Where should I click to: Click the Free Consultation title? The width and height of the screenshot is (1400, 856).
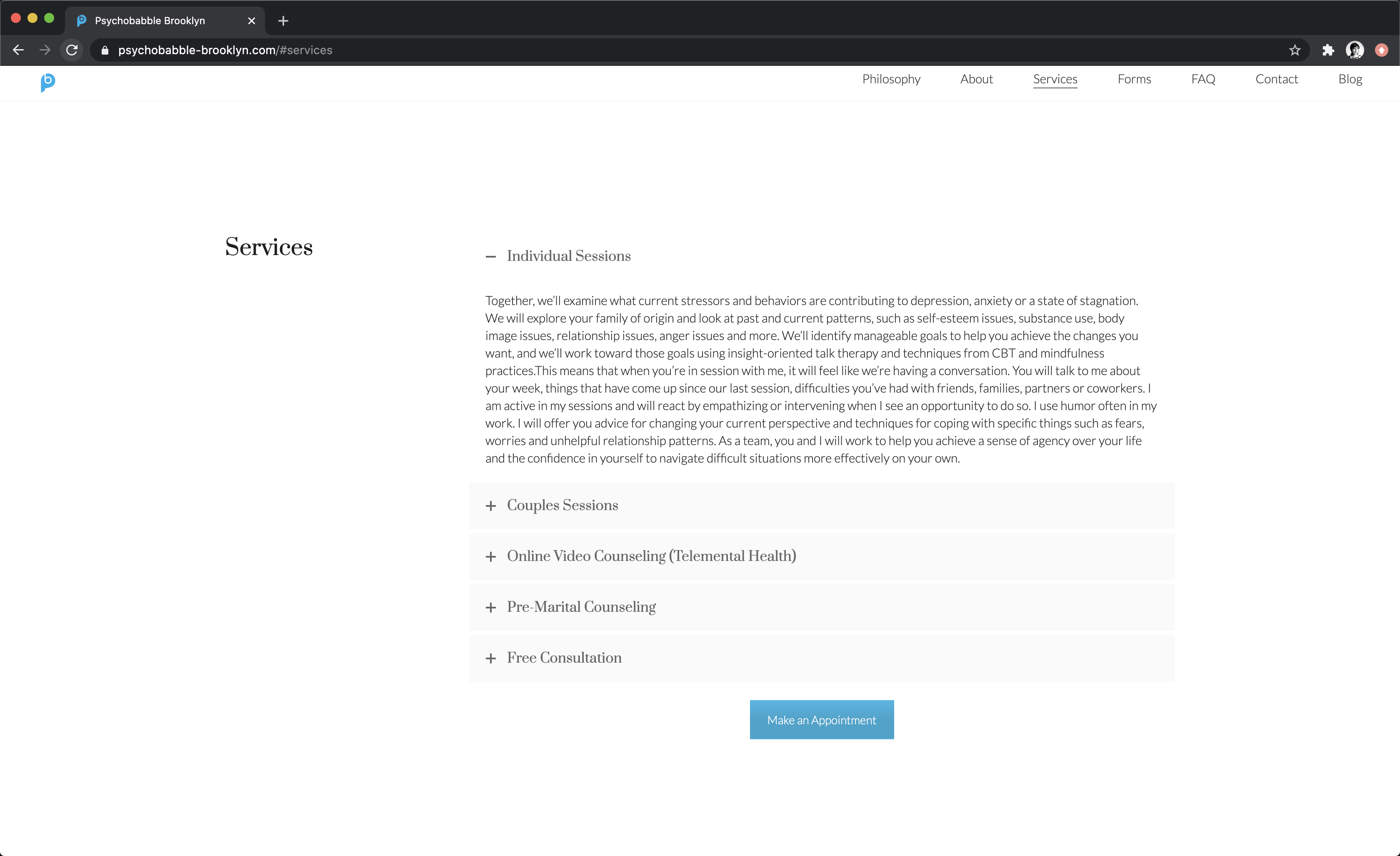(564, 658)
